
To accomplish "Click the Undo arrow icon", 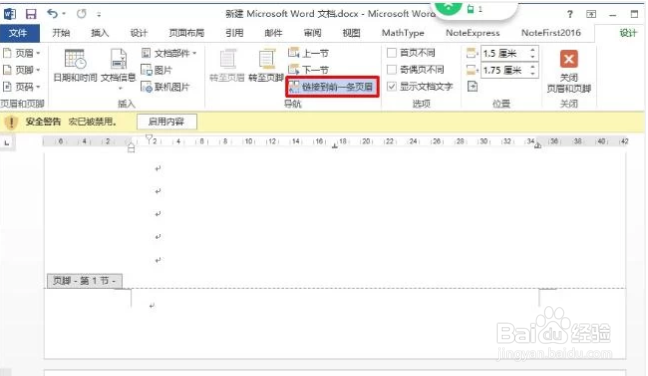I will click(52, 14).
